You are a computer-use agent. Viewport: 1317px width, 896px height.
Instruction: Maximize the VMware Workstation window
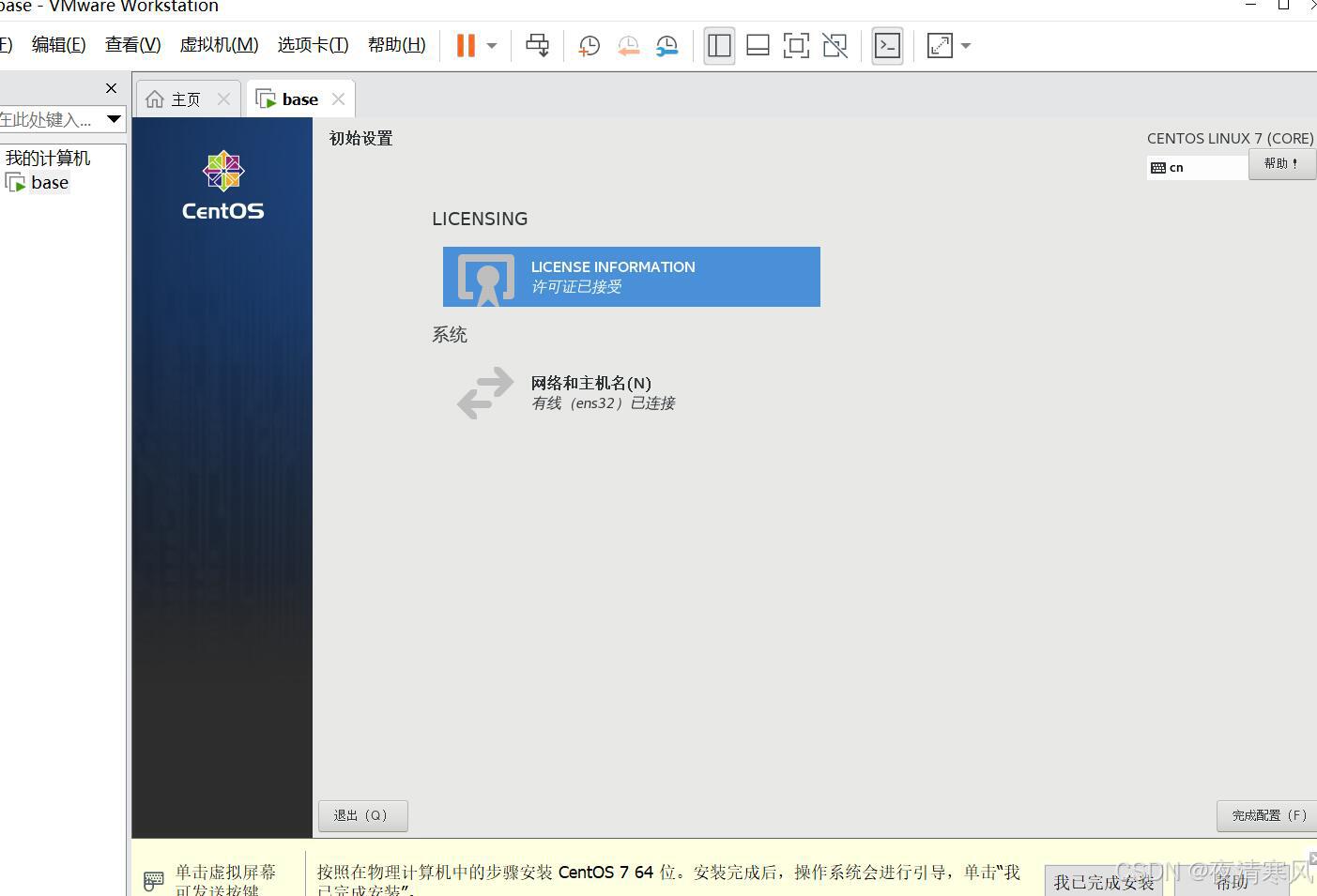click(1283, 5)
